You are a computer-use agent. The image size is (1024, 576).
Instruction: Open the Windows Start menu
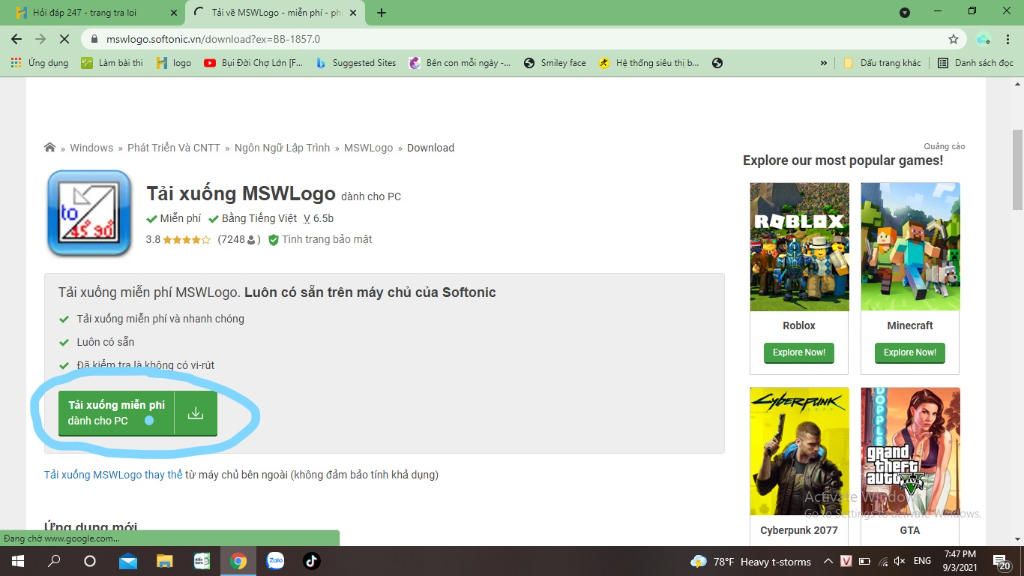click(18, 561)
